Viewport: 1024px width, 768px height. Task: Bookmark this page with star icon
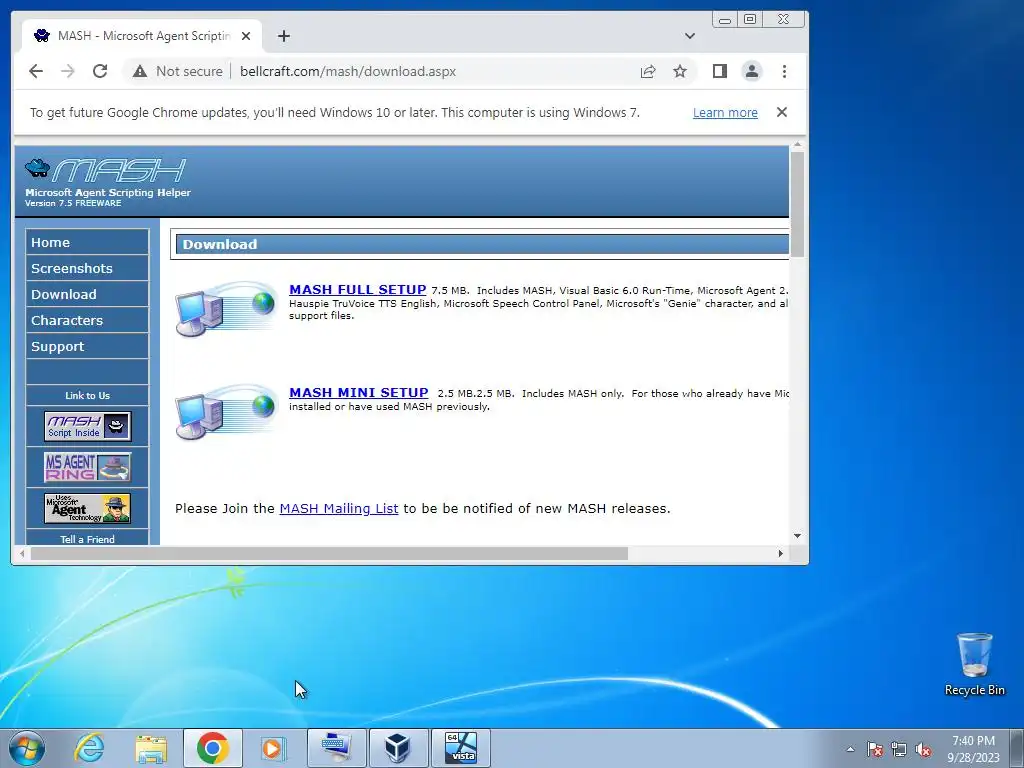coord(680,71)
